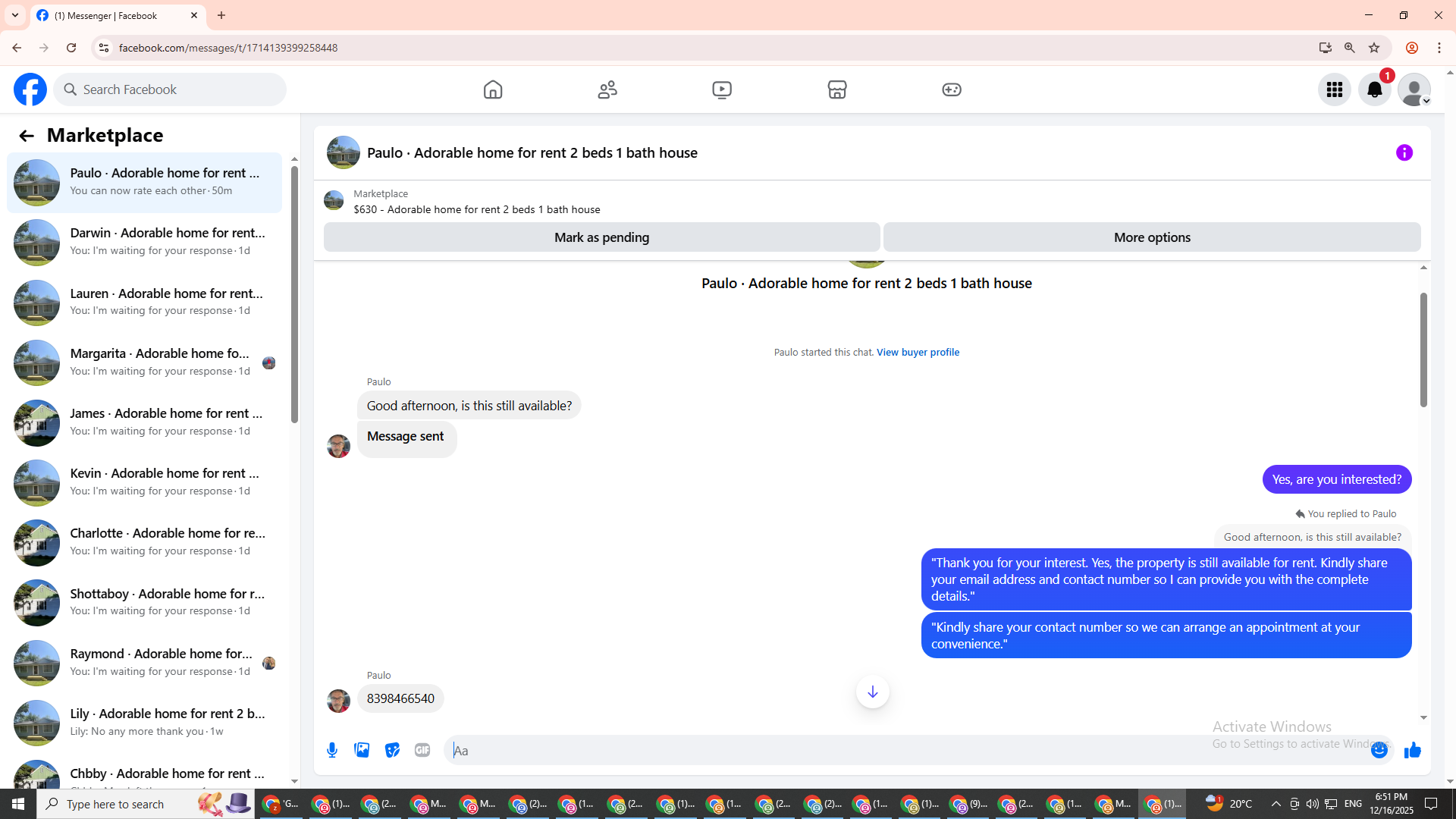Open the Facebook menu grid icon
The width and height of the screenshot is (1456, 819).
pyautogui.click(x=1335, y=89)
